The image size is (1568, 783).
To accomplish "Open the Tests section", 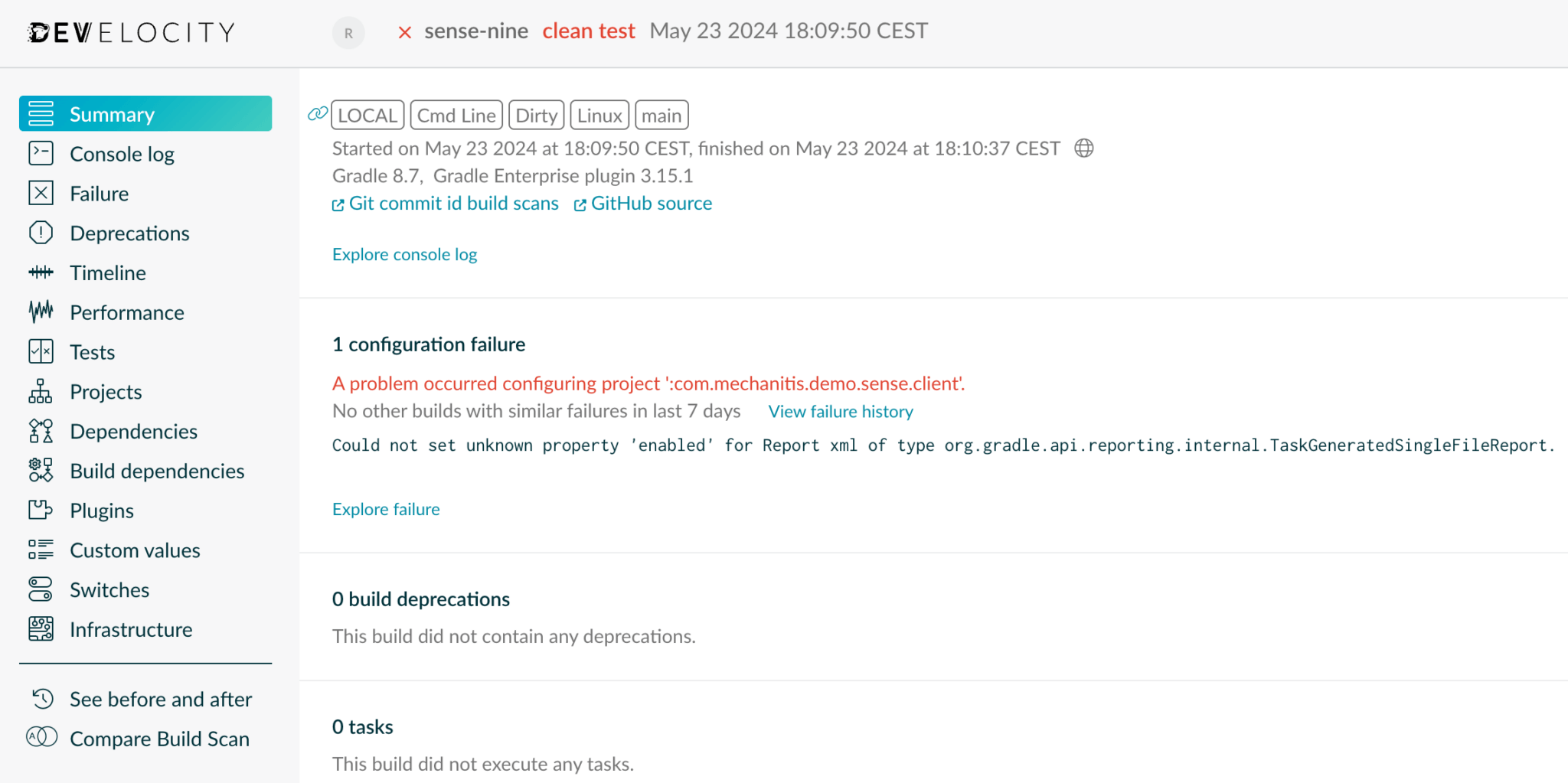I will [x=92, y=352].
